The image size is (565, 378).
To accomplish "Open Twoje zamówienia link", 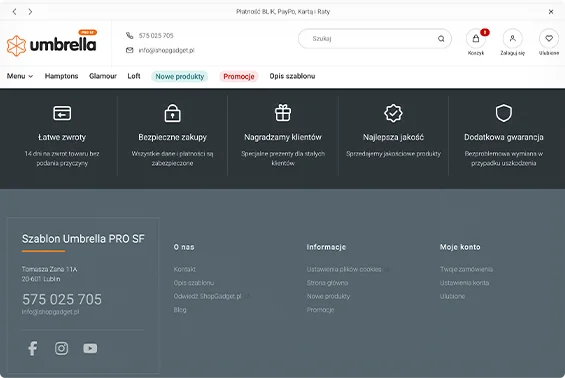I will click(466, 269).
